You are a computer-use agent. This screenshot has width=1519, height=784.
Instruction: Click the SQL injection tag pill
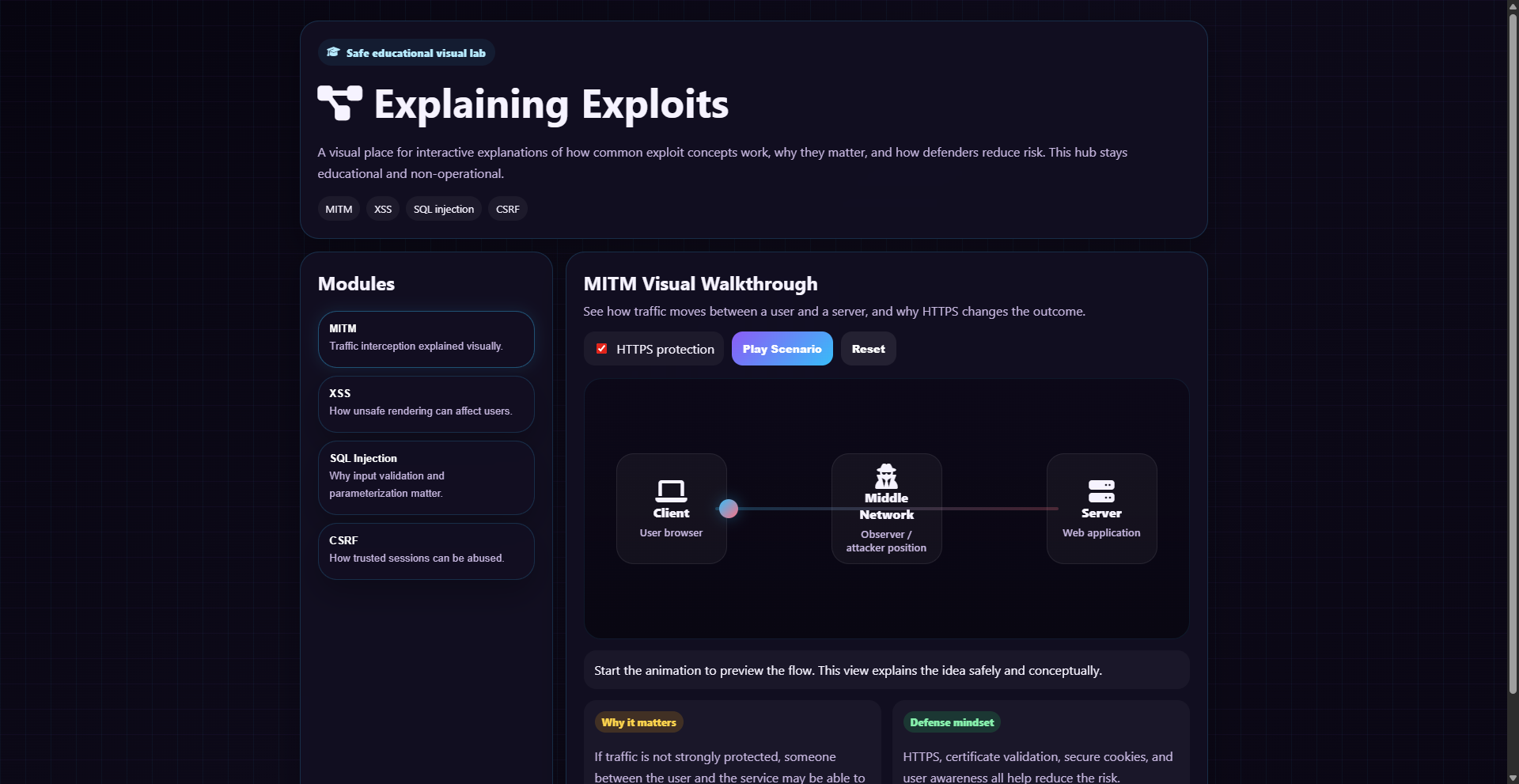[443, 208]
